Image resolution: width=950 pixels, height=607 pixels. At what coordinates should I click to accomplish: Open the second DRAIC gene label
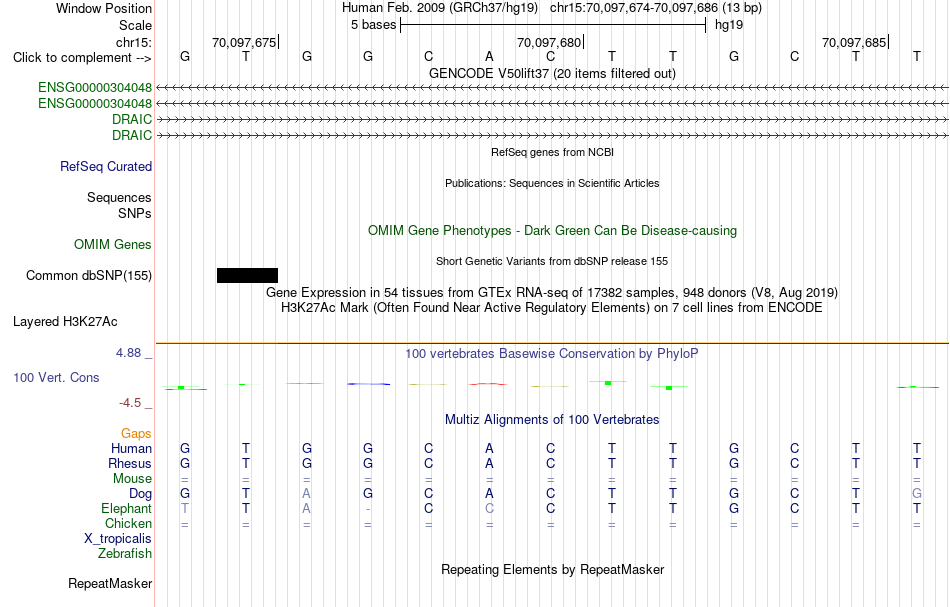[131, 135]
